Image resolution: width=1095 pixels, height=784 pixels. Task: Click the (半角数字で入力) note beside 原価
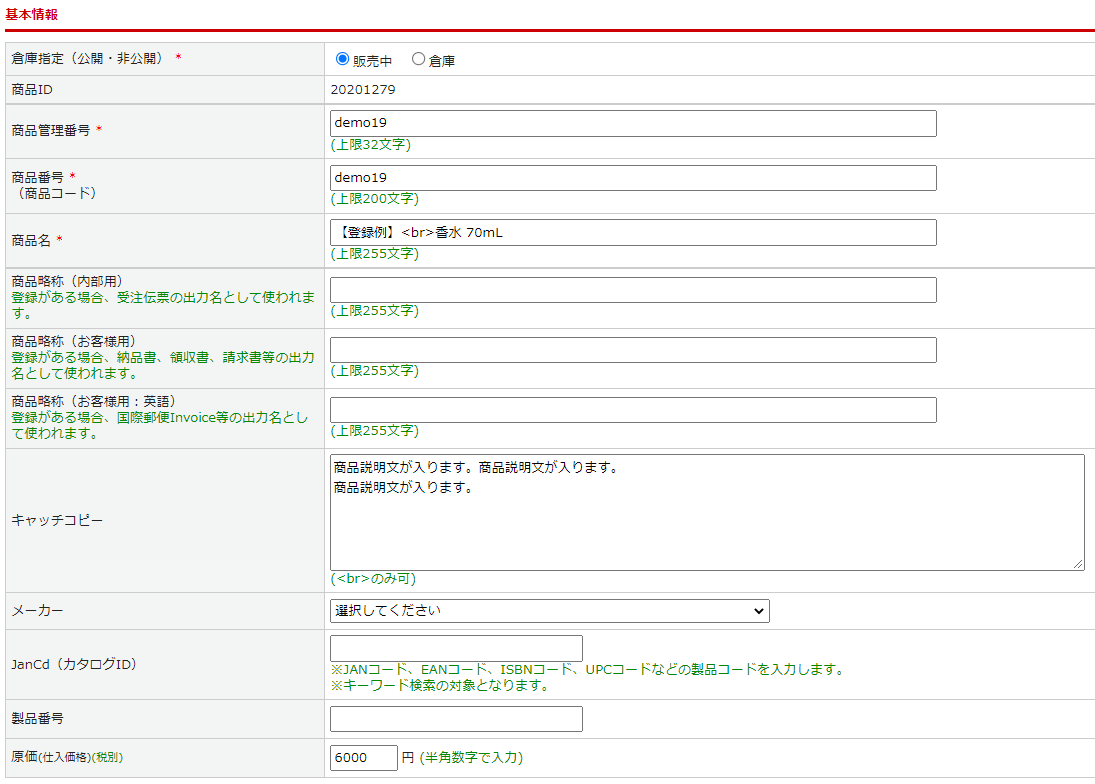(470, 758)
